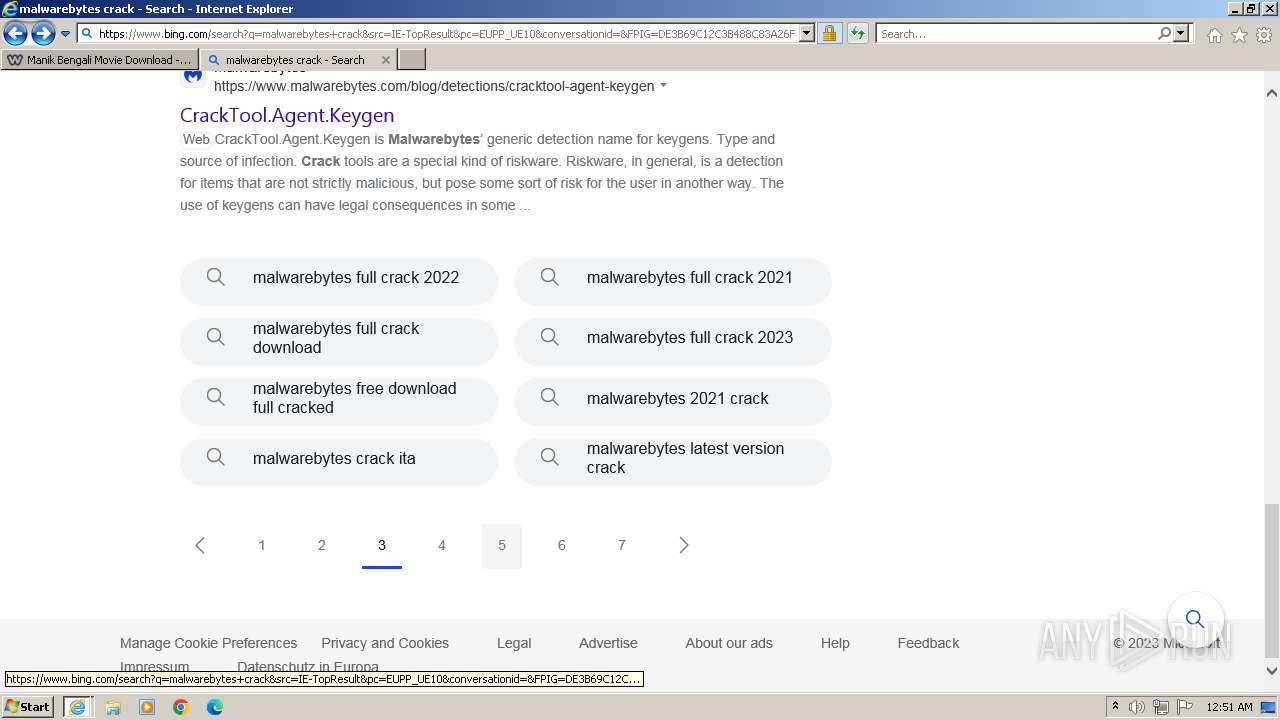Open the search provider dropdown arrow

pos(1181,34)
